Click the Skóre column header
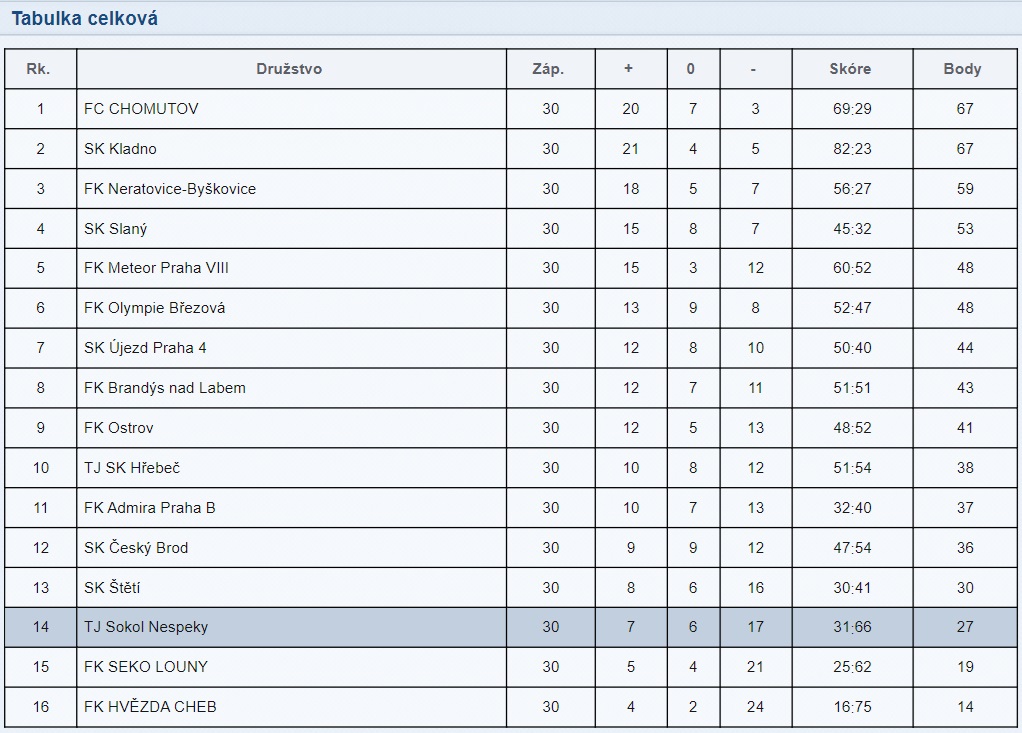The height and width of the screenshot is (733, 1022). tap(850, 69)
